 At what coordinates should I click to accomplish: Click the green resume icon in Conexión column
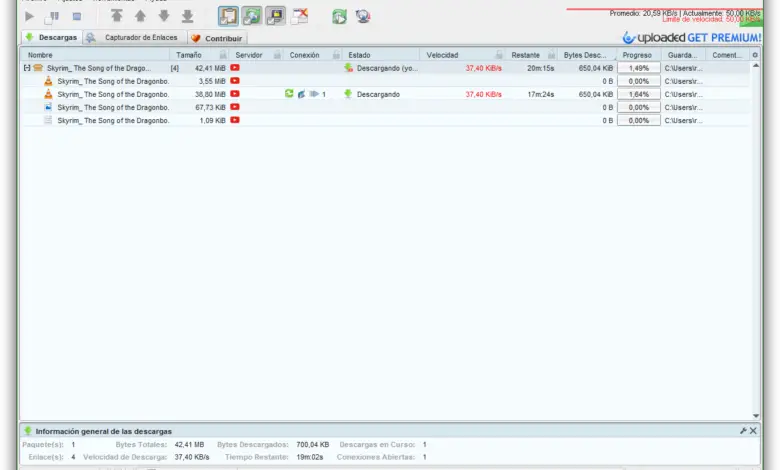pyautogui.click(x=289, y=94)
